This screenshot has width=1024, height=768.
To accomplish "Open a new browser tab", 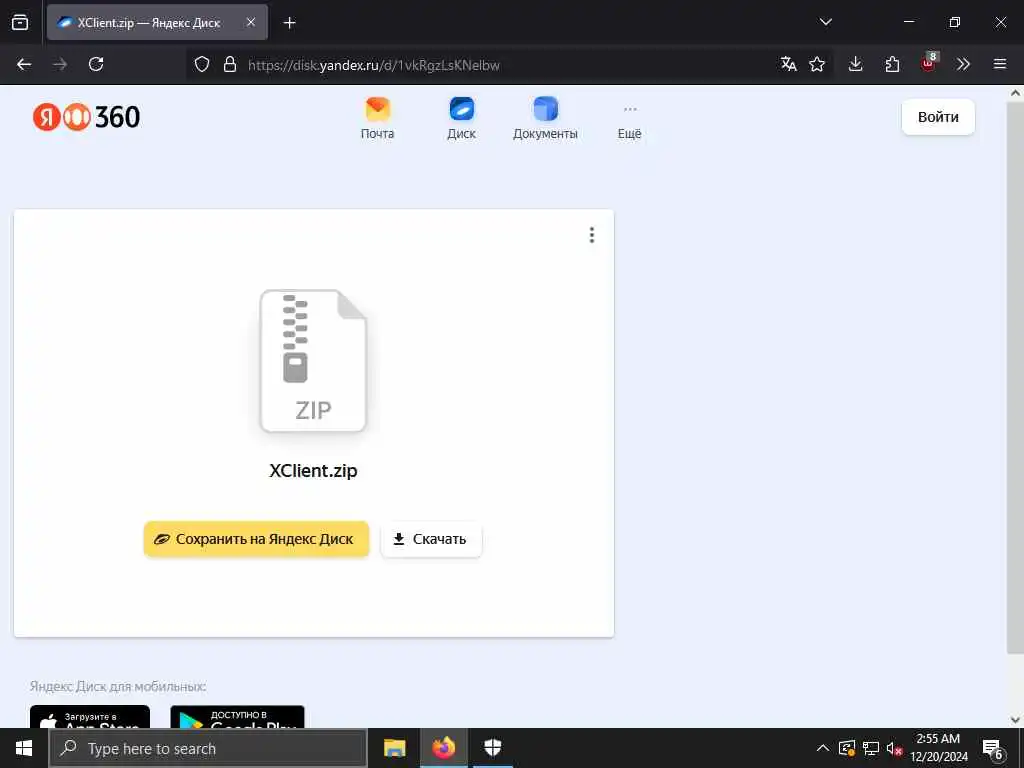I will pyautogui.click(x=289, y=23).
